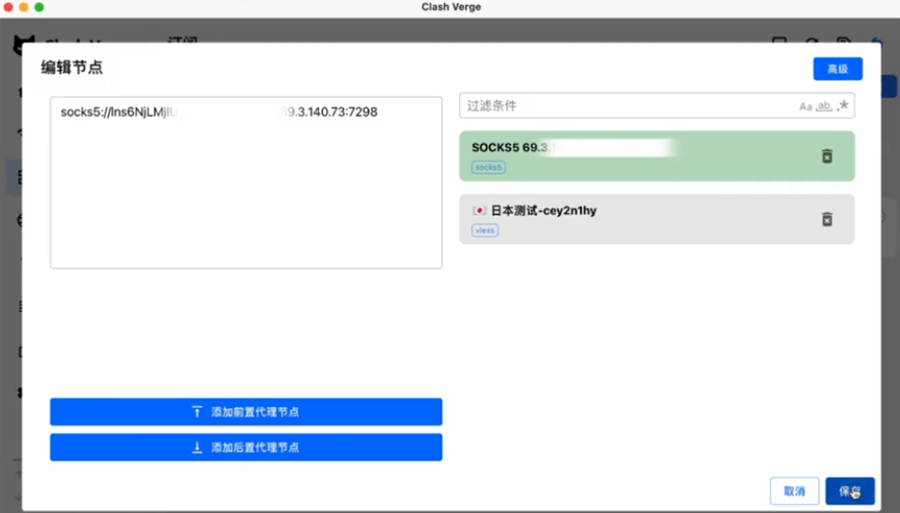Click the Japan flag icon

pyautogui.click(x=479, y=211)
